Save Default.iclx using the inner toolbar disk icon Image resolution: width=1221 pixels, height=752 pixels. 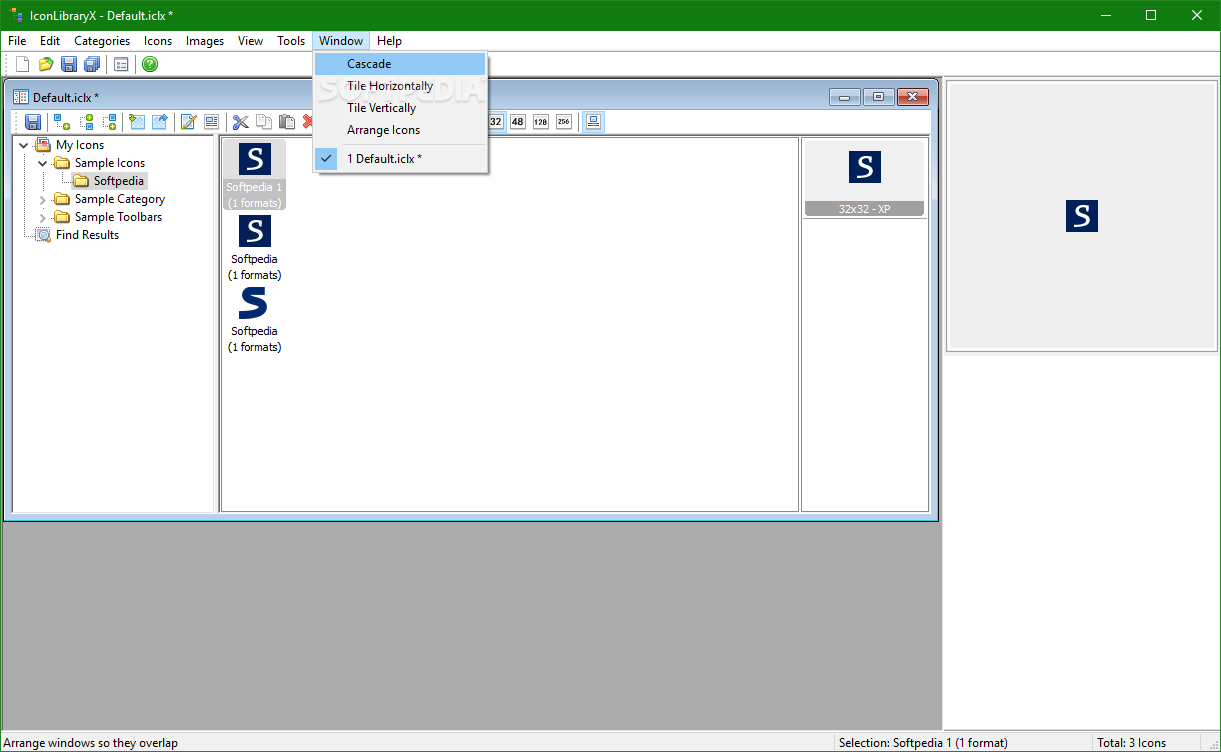(33, 122)
